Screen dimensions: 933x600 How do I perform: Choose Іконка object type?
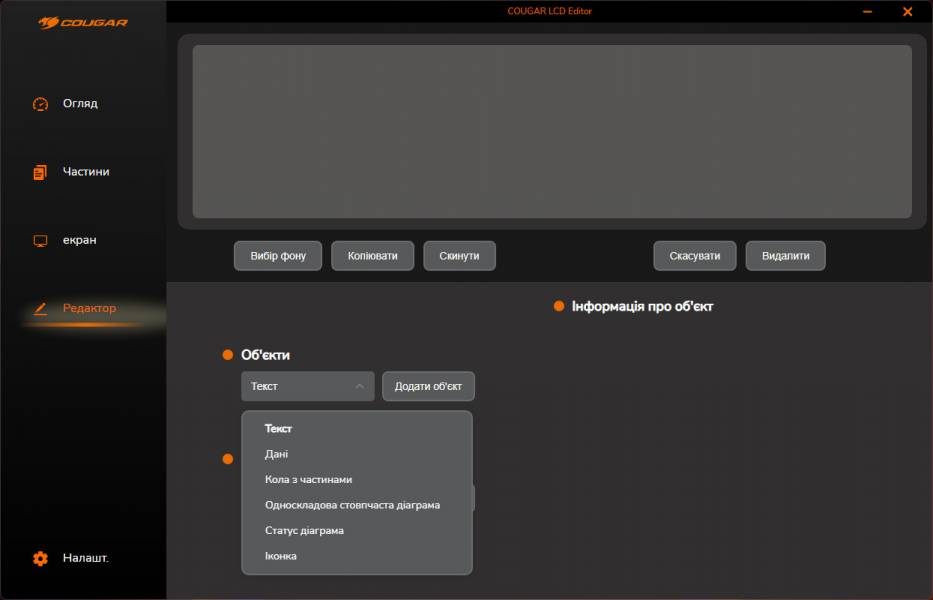281,556
